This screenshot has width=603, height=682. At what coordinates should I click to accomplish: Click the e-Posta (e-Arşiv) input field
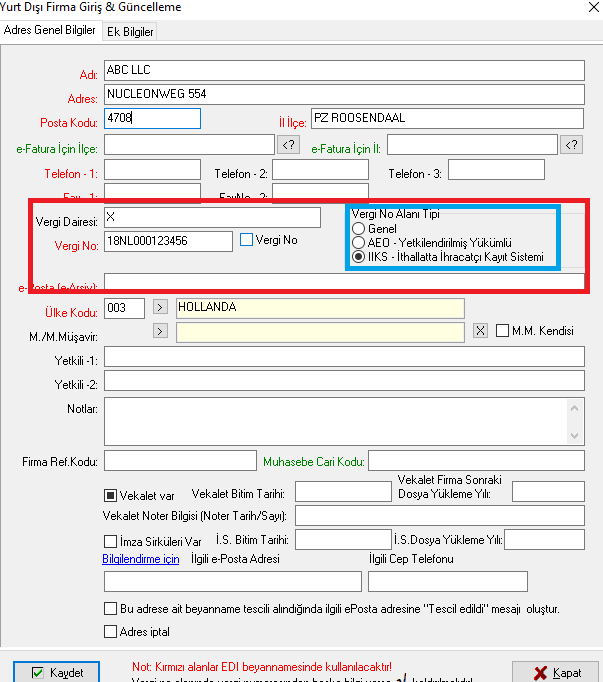(x=344, y=281)
